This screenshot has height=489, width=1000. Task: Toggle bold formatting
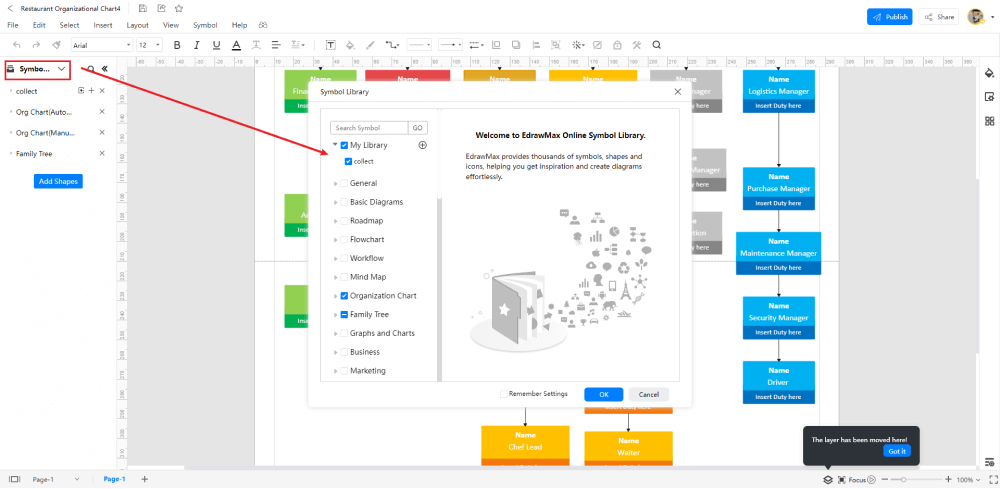[x=177, y=45]
